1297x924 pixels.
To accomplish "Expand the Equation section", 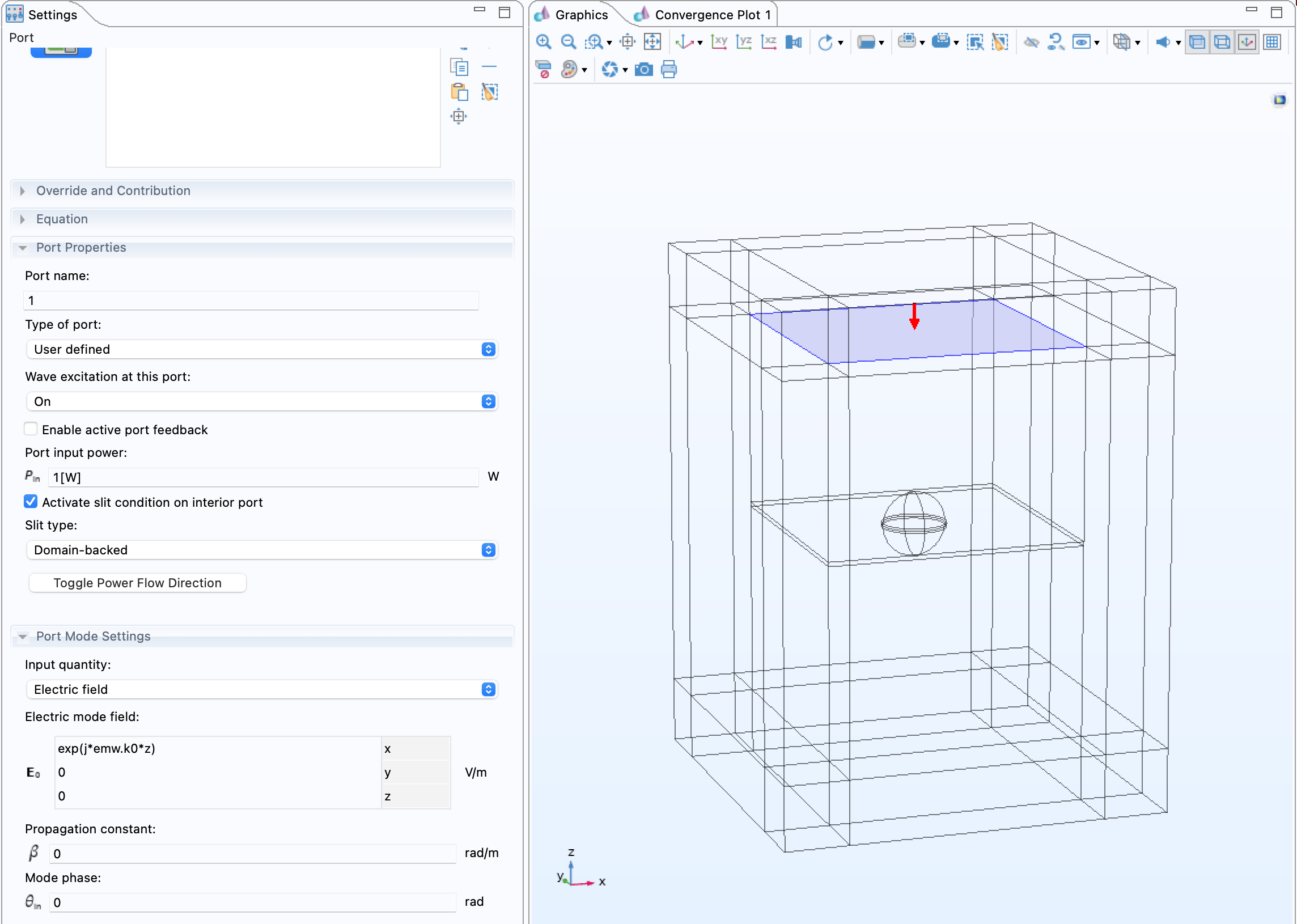I will 62,219.
